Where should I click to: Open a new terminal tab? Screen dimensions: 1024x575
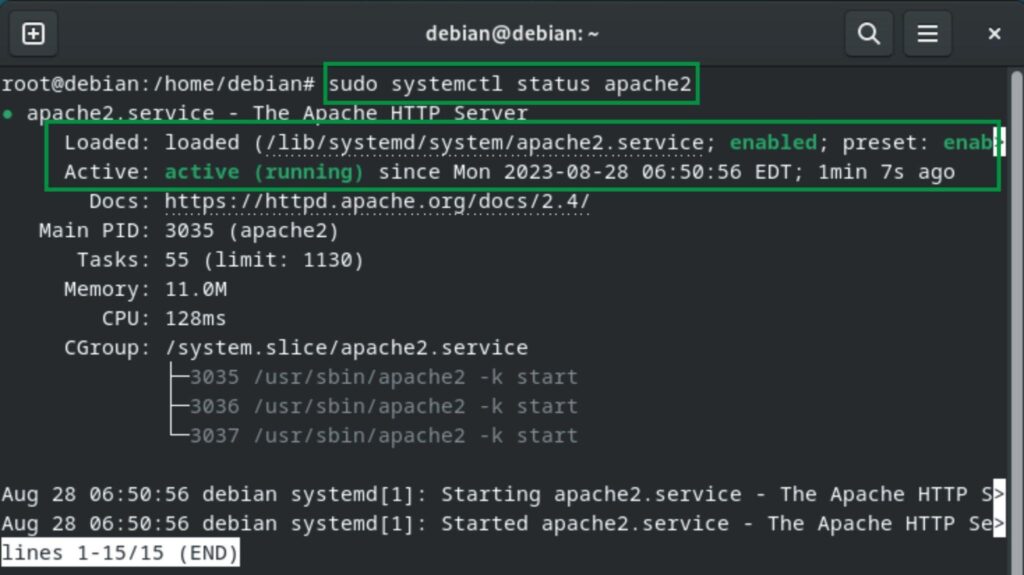tap(33, 33)
